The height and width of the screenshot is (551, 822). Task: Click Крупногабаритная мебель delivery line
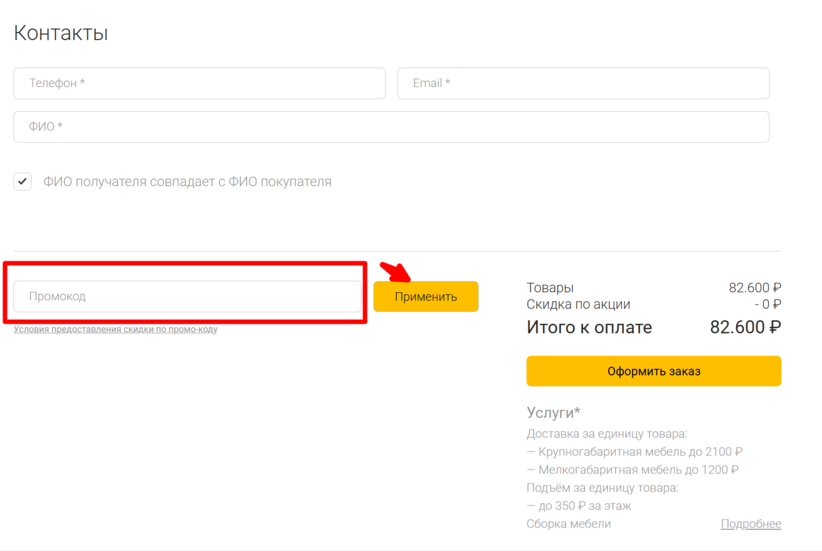[x=634, y=452]
